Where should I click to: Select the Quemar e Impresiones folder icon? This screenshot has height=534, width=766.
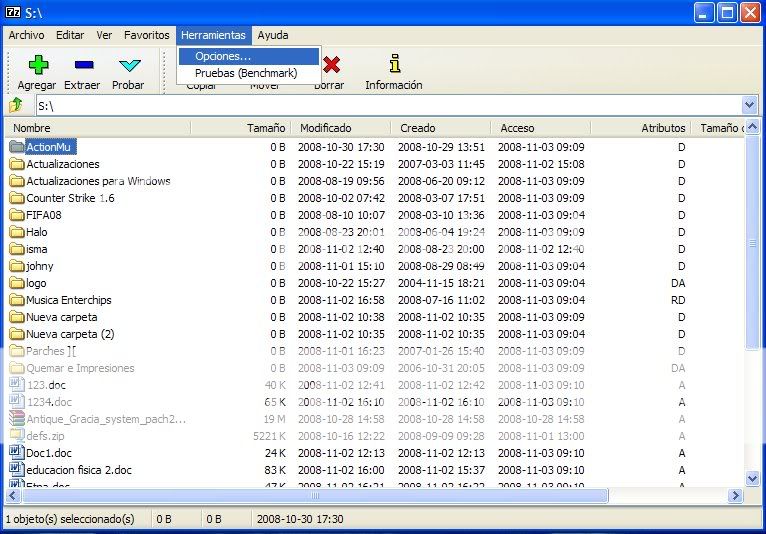click(x=17, y=368)
